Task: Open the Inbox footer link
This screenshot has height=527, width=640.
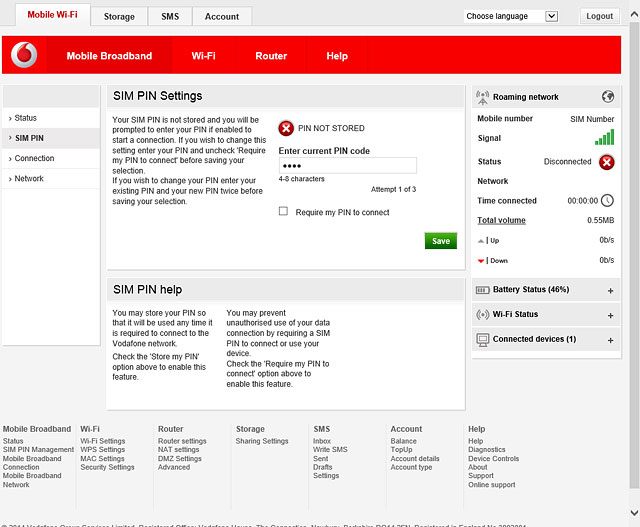Action: click(x=322, y=441)
